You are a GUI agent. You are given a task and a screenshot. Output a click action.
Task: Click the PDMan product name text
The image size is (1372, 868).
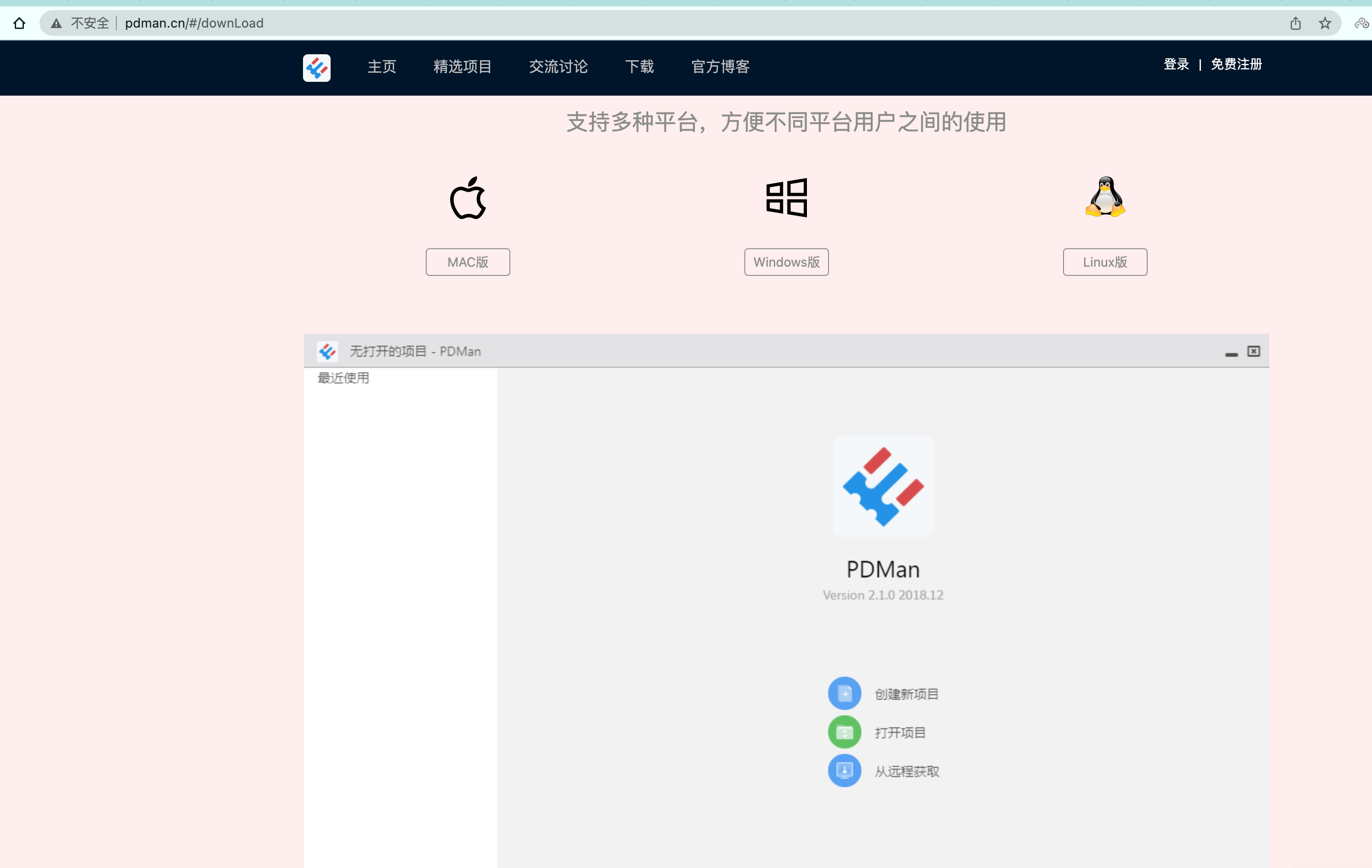point(883,570)
